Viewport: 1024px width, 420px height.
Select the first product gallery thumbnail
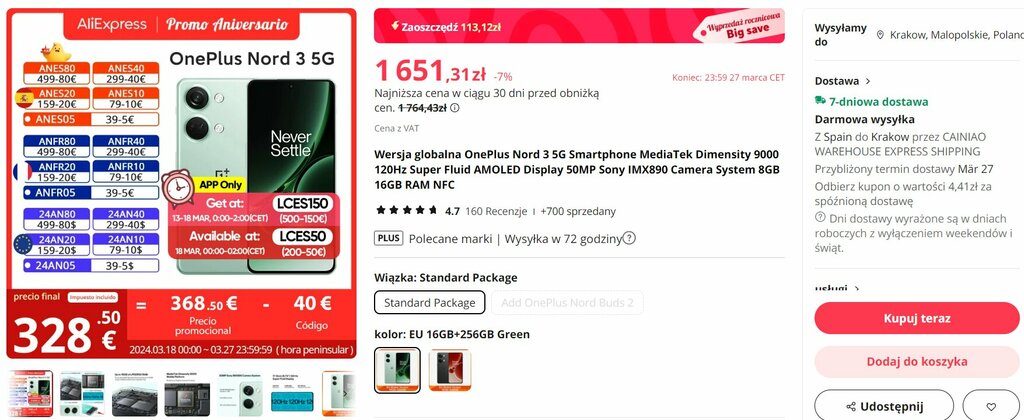[x=30, y=394]
